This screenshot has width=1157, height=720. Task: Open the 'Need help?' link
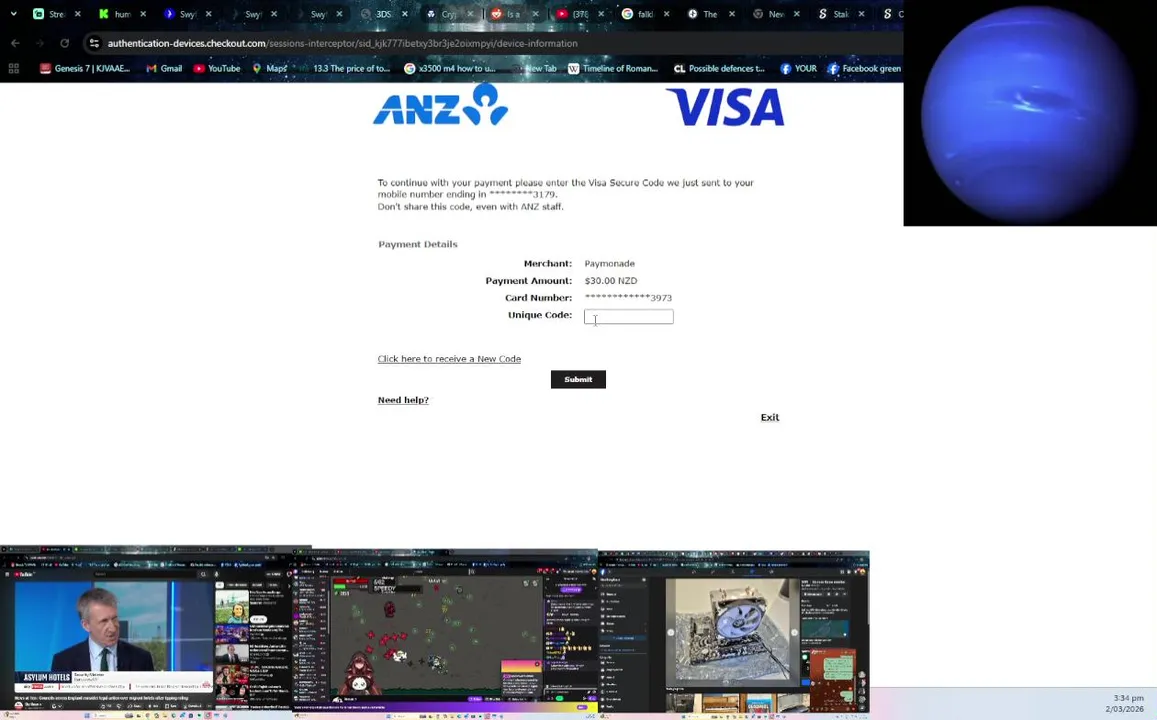[x=403, y=400]
